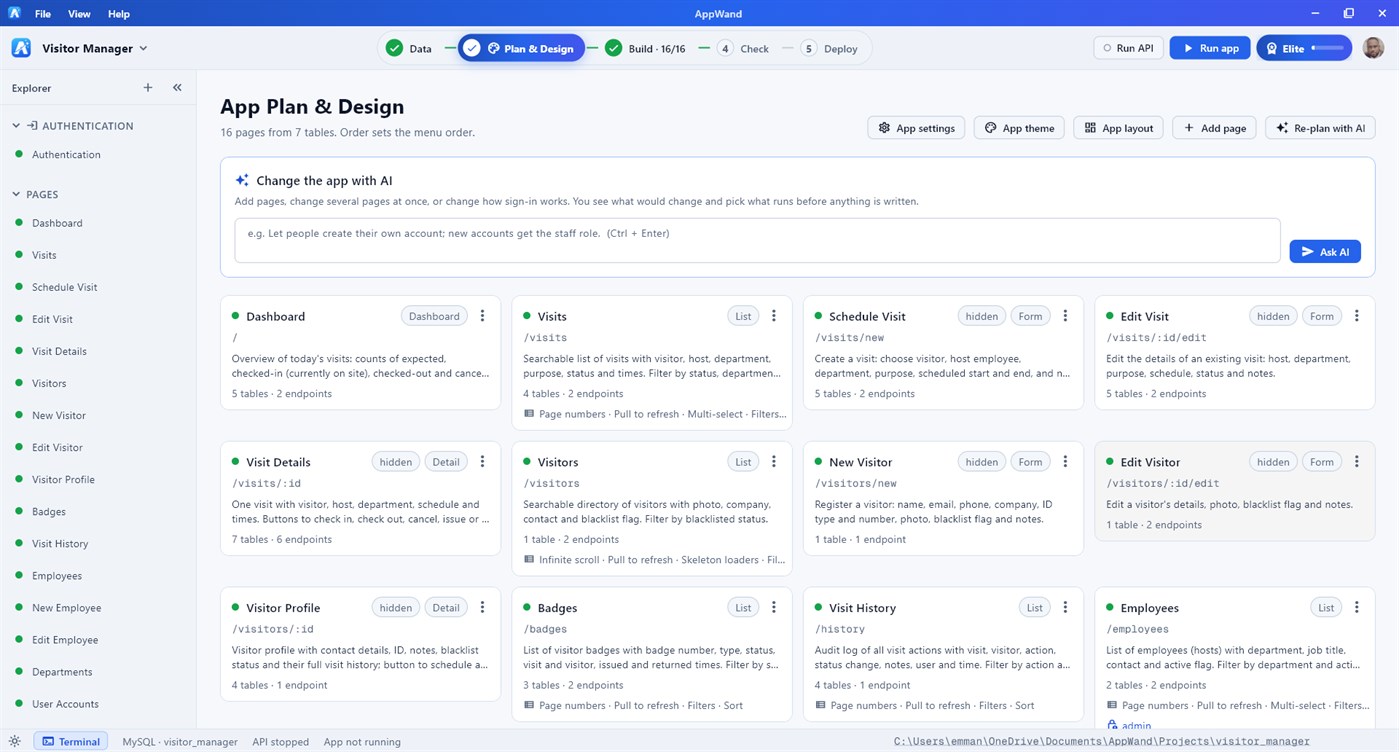Image resolution: width=1399 pixels, height=752 pixels.
Task: Go to the Data step
Action: click(409, 48)
